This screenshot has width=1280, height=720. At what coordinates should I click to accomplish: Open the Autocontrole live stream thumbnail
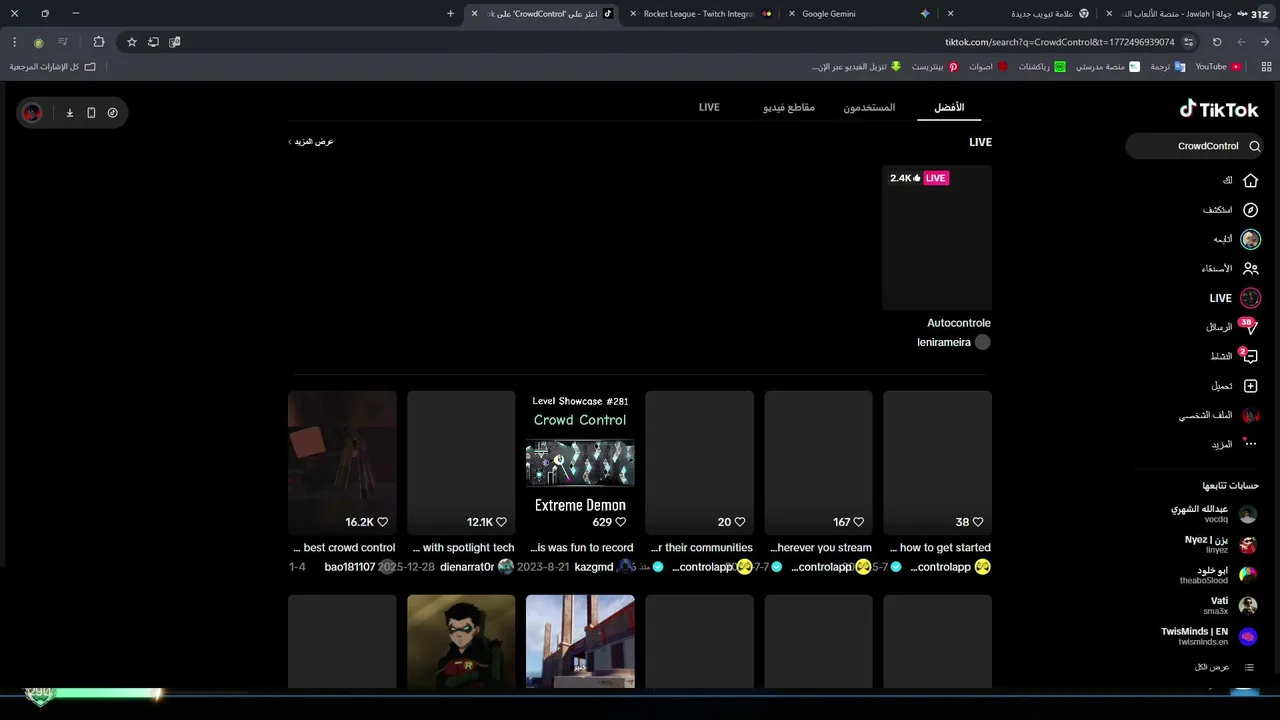937,238
